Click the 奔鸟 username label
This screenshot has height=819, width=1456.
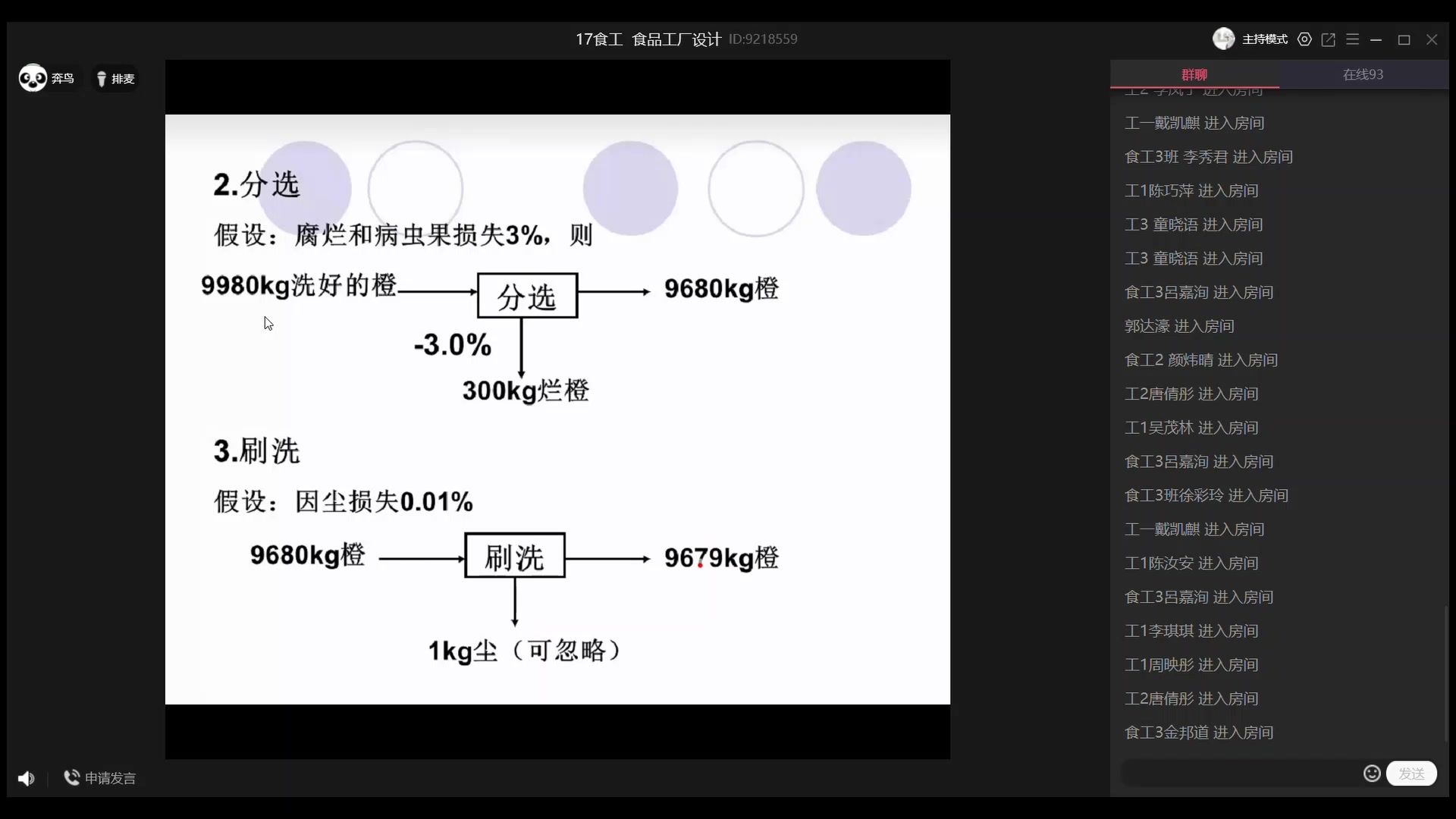(x=62, y=79)
